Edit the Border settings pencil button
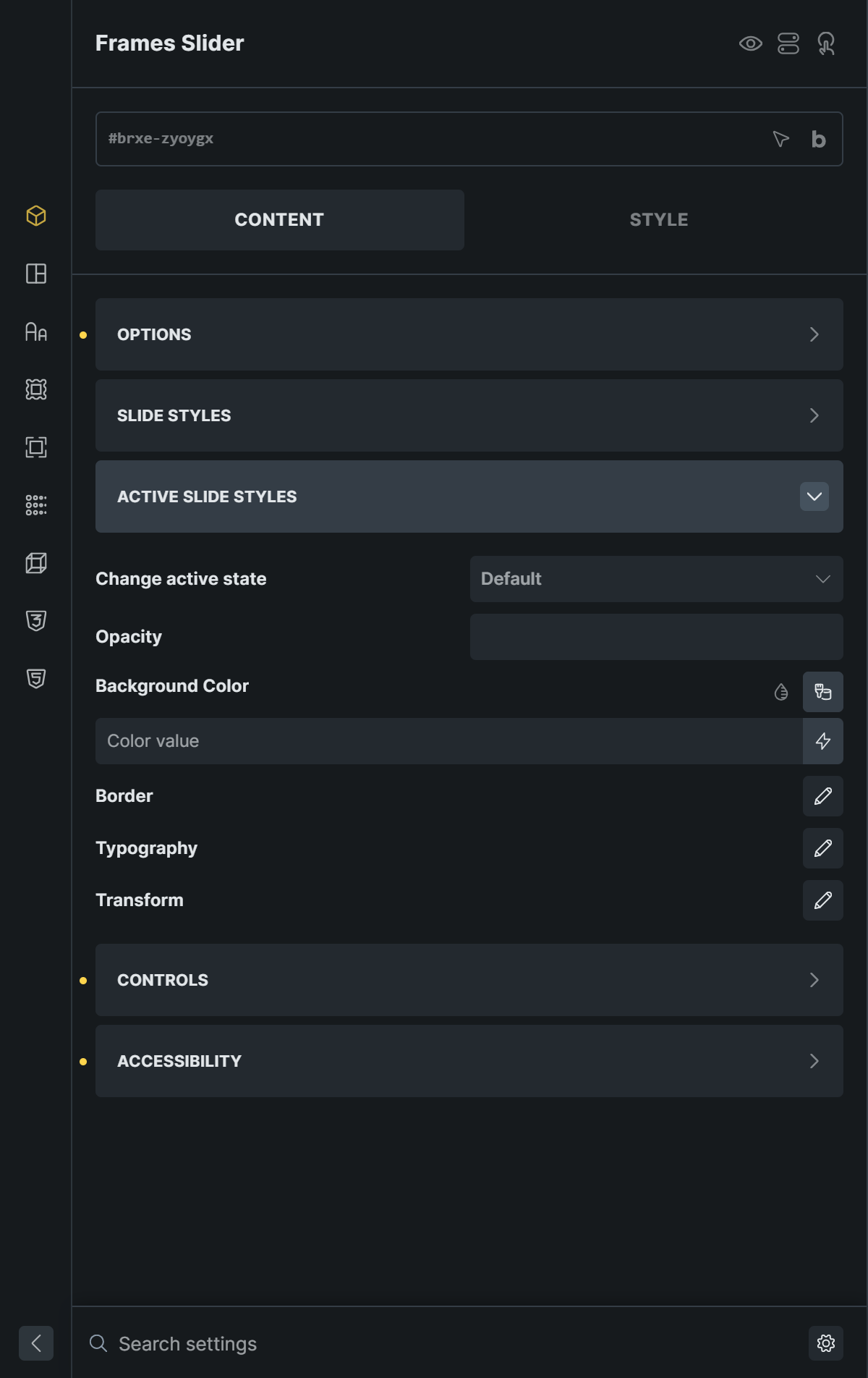This screenshot has width=868, height=1378. pos(823,796)
